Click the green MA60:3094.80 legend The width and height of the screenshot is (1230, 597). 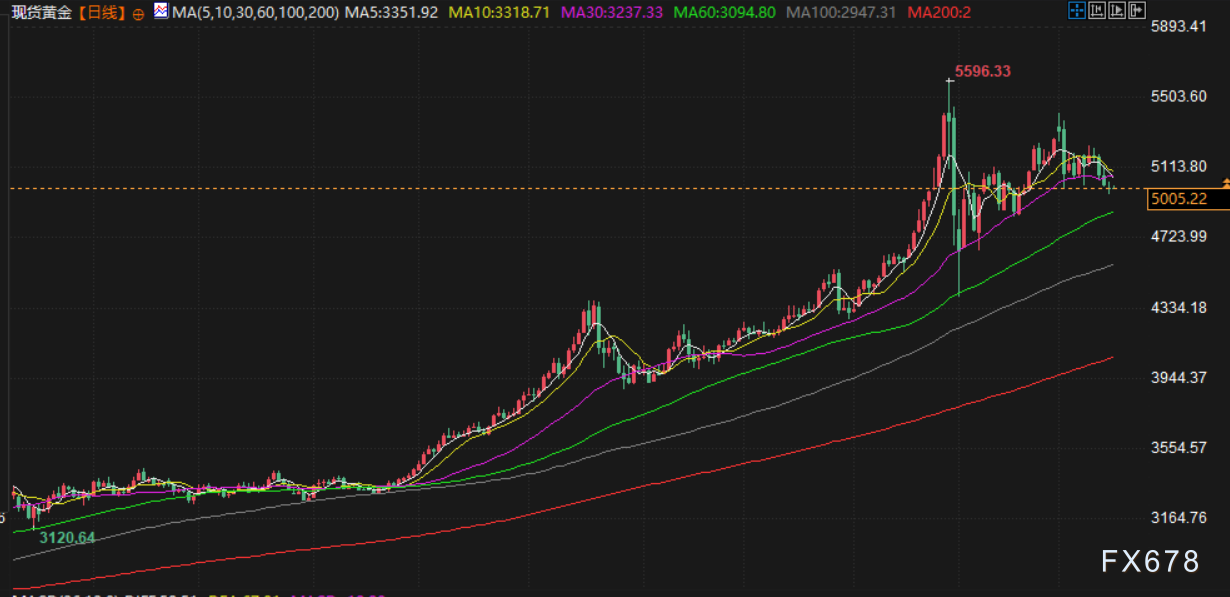(x=725, y=13)
